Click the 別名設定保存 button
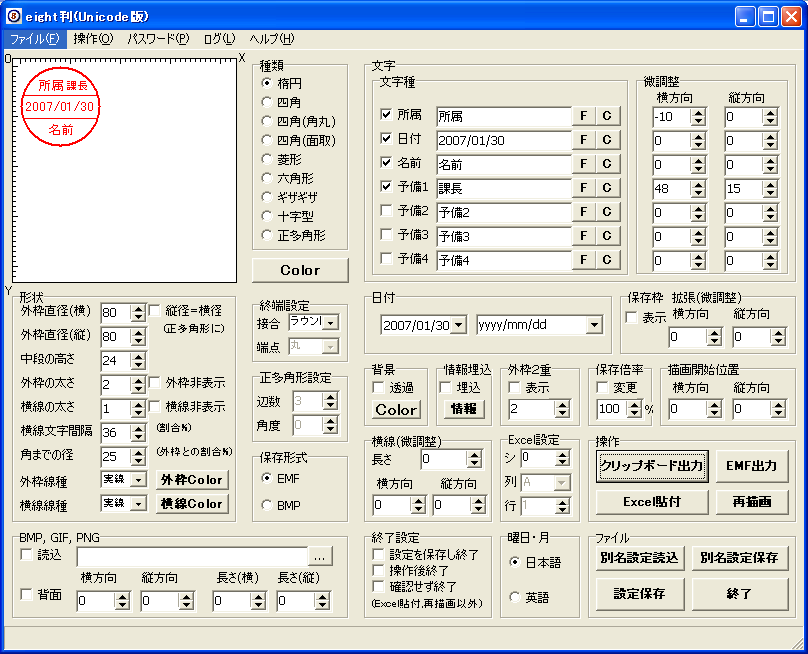The image size is (808, 654). 739,558
